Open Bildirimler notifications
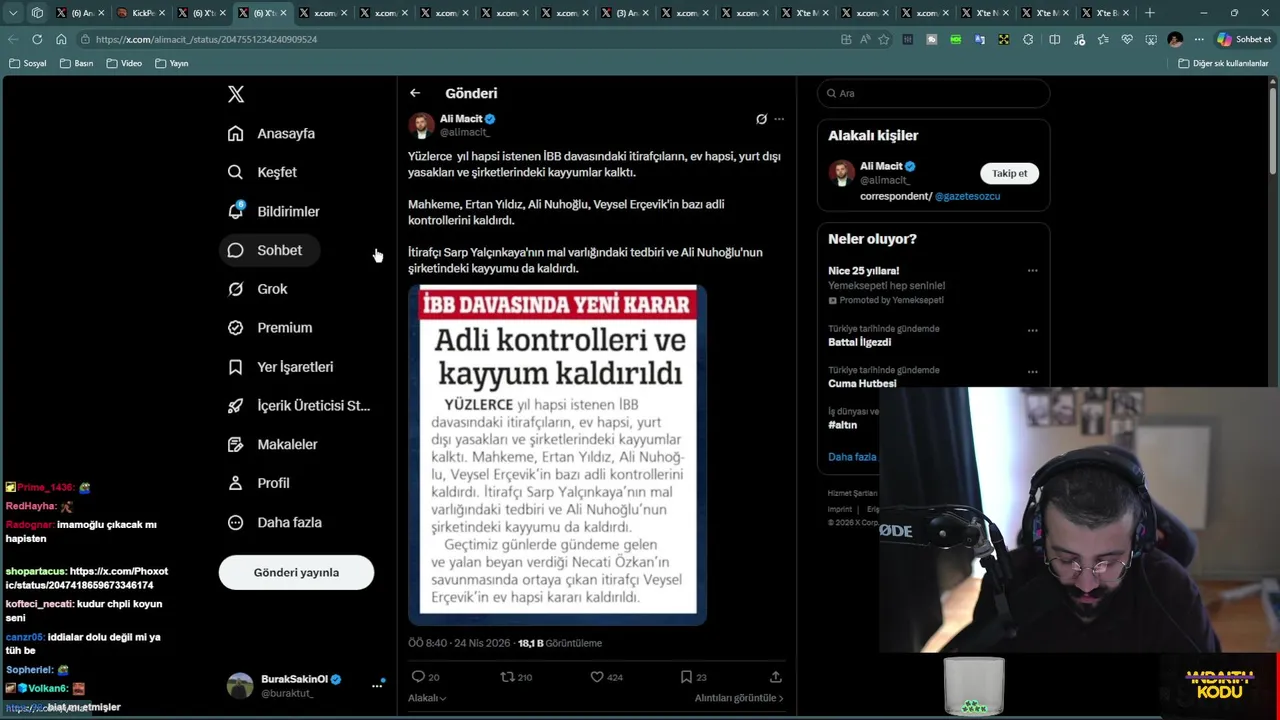Image resolution: width=1280 pixels, height=720 pixels. (x=273, y=211)
